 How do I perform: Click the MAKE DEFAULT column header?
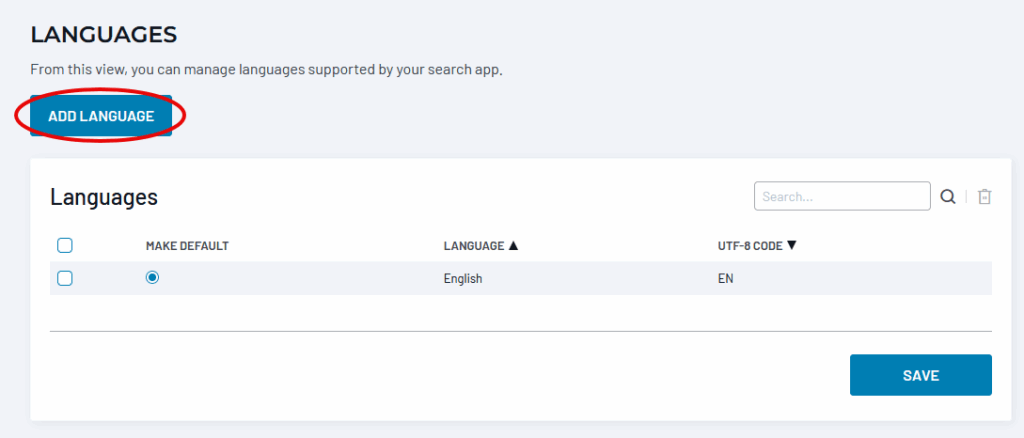[187, 245]
